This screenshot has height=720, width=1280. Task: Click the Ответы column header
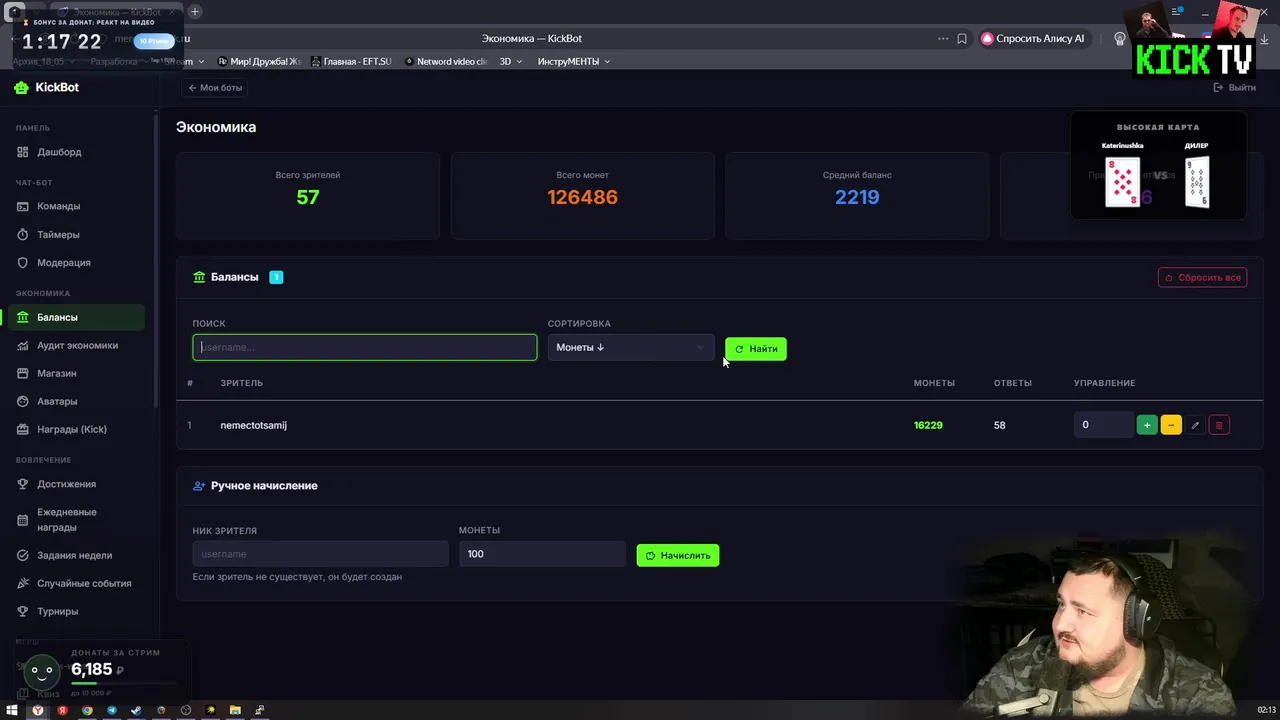(1013, 383)
